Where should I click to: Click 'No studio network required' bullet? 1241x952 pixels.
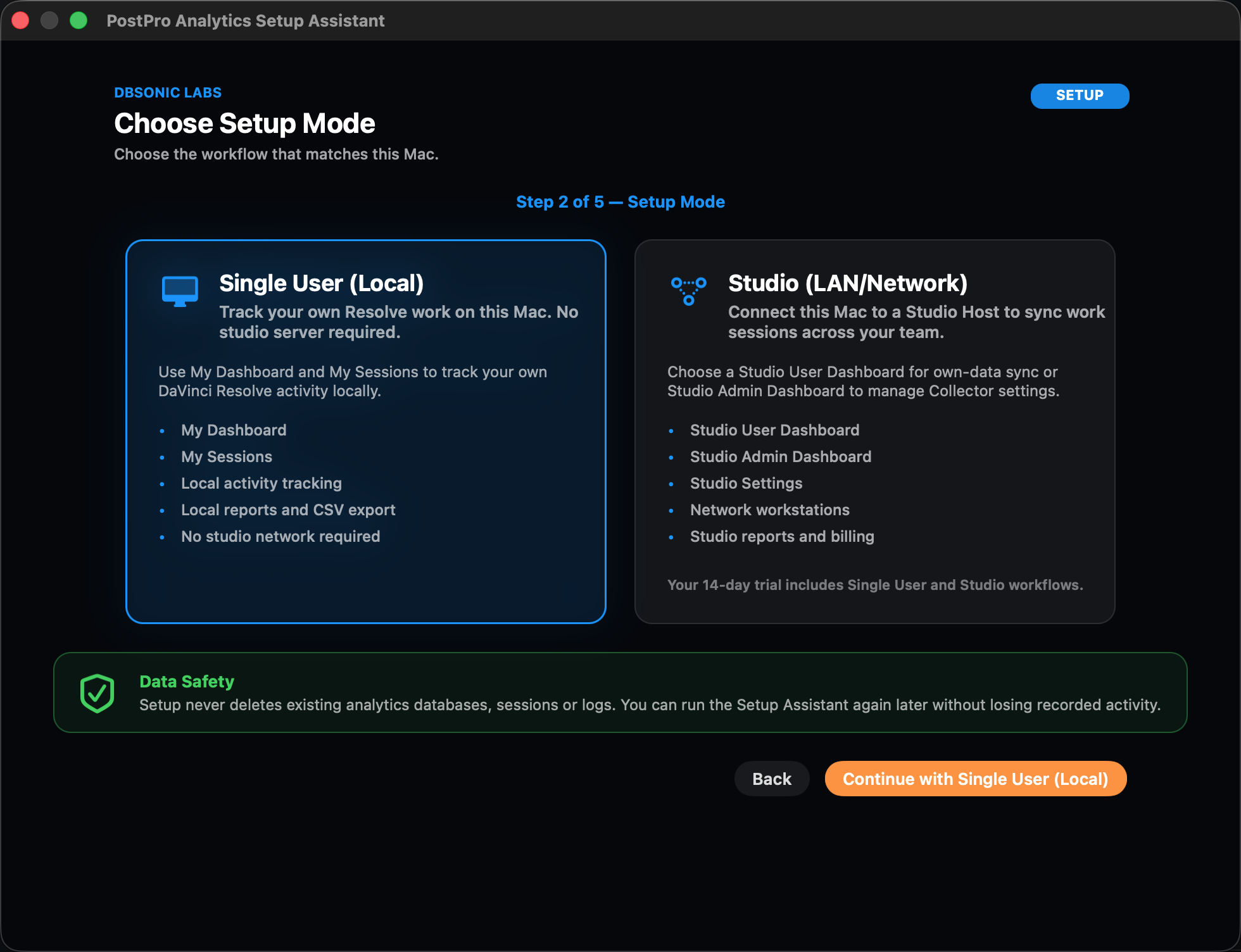click(280, 537)
